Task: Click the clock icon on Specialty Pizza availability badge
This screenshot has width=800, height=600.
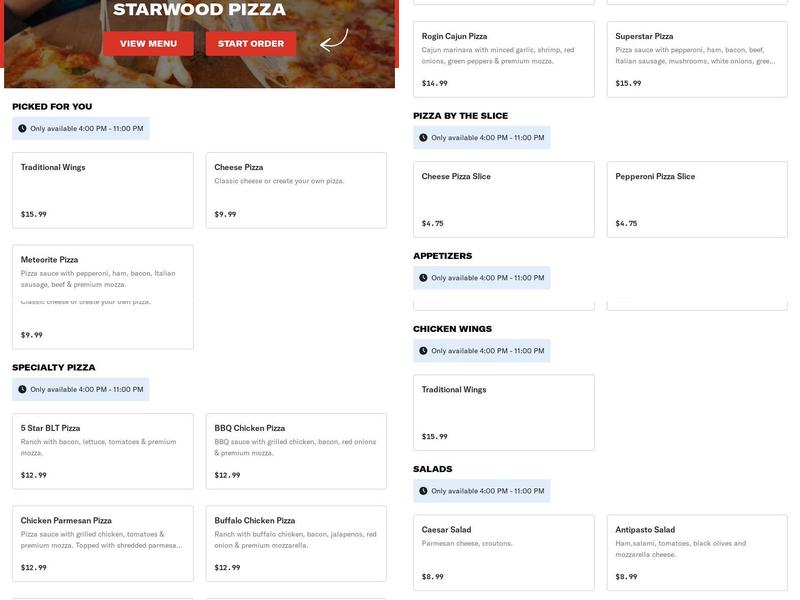Action: point(22,390)
